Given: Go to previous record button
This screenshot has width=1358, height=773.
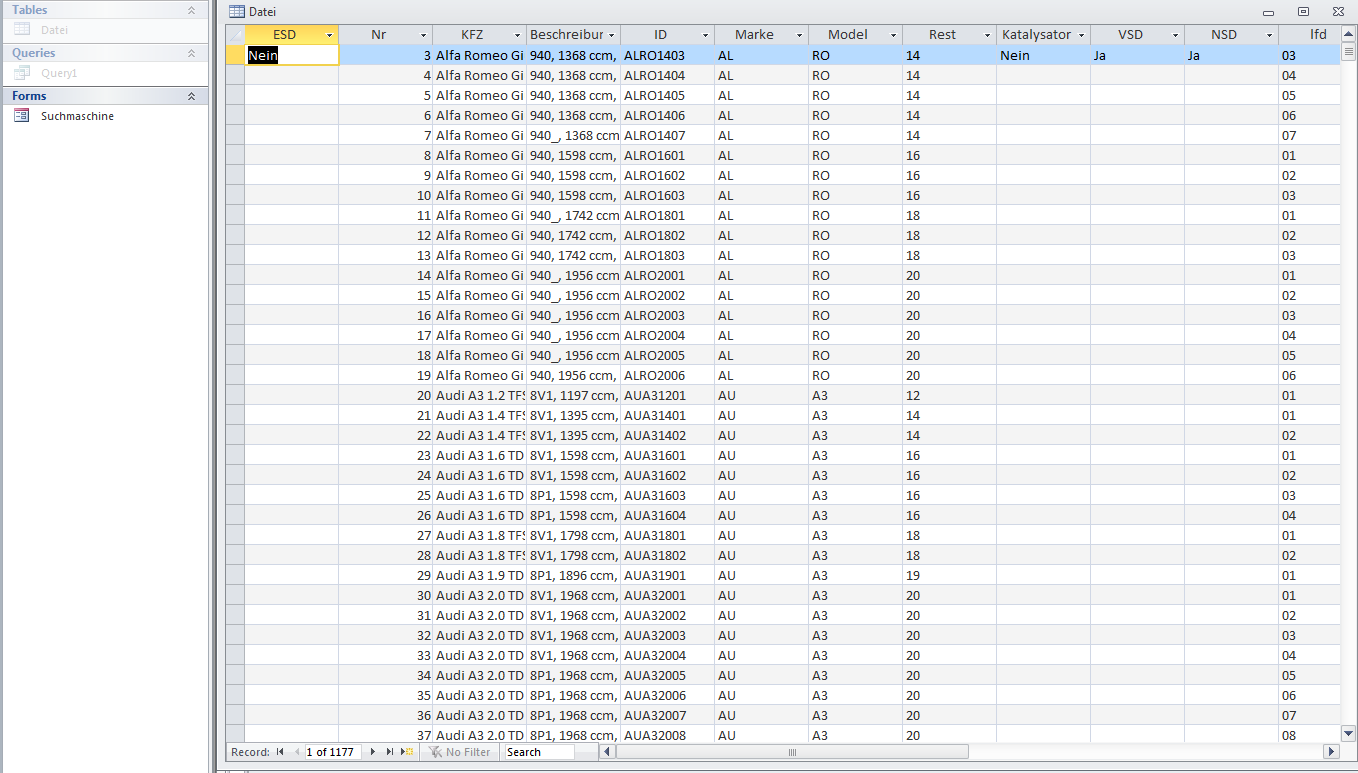Looking at the screenshot, I should [296, 752].
